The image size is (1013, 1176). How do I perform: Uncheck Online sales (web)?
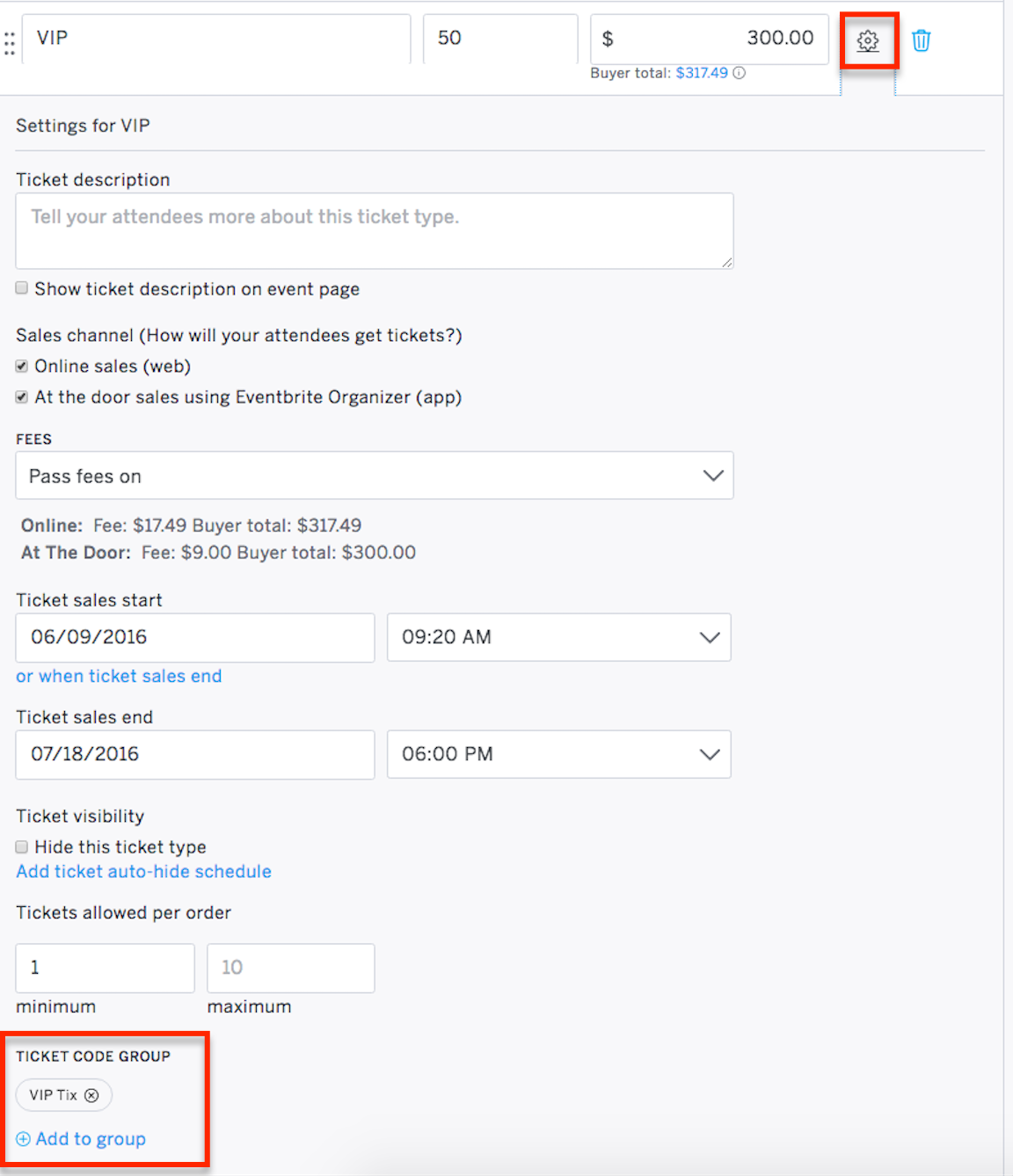tap(22, 367)
